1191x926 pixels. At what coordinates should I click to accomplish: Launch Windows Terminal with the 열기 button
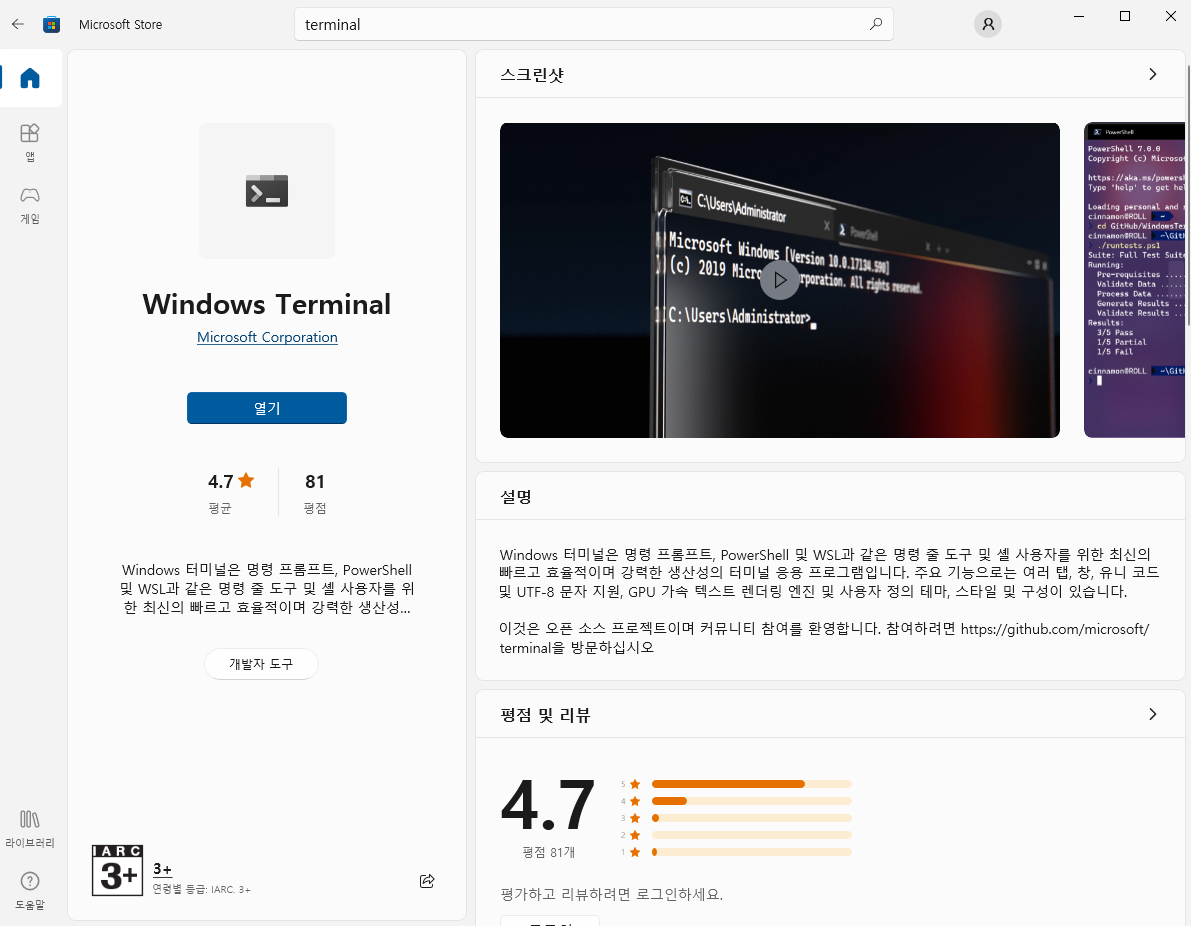(x=266, y=408)
